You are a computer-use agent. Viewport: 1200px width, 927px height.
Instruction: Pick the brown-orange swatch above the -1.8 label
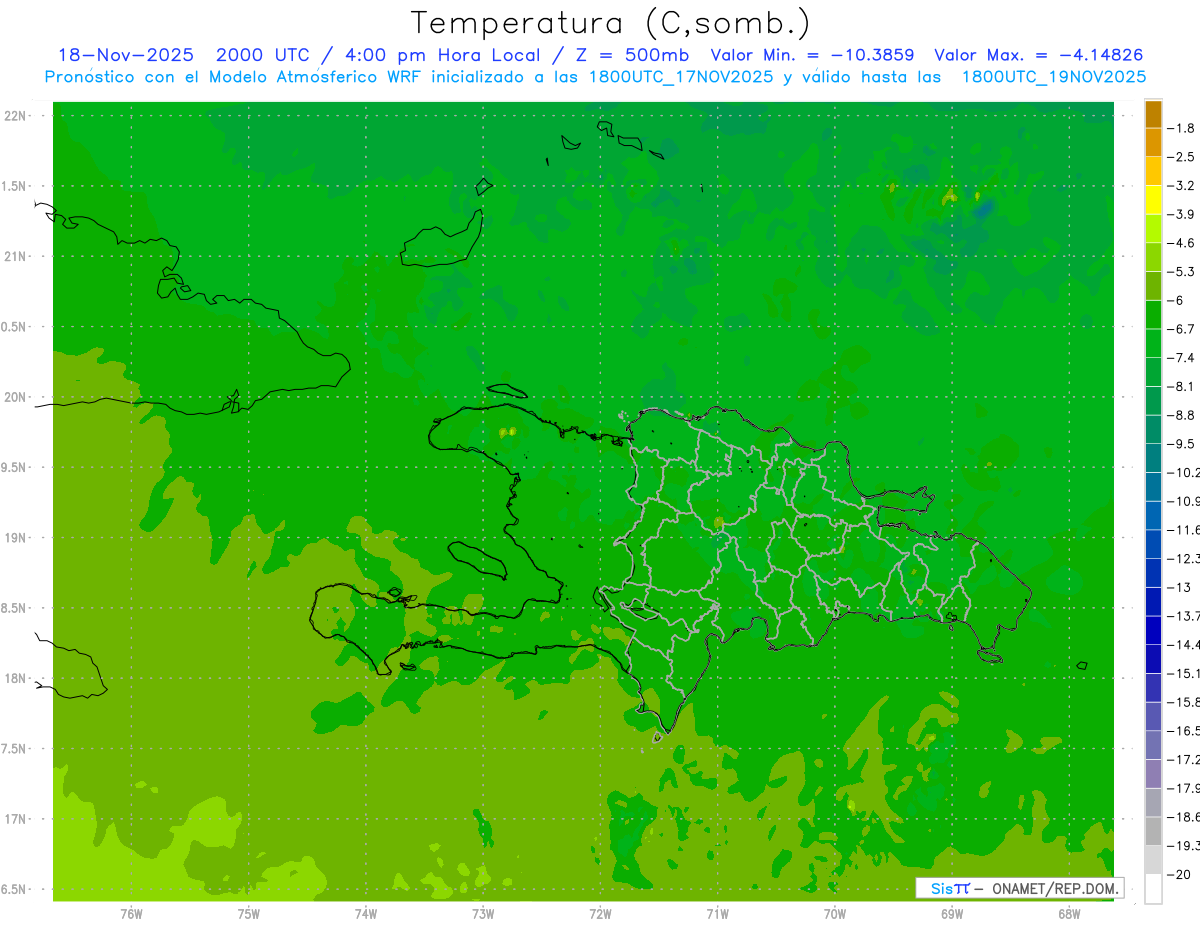(x=1153, y=114)
